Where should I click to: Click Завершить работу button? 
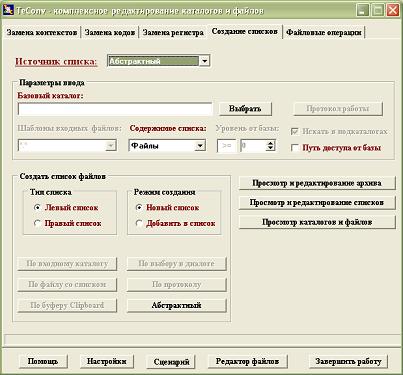pyautogui.click(x=348, y=361)
